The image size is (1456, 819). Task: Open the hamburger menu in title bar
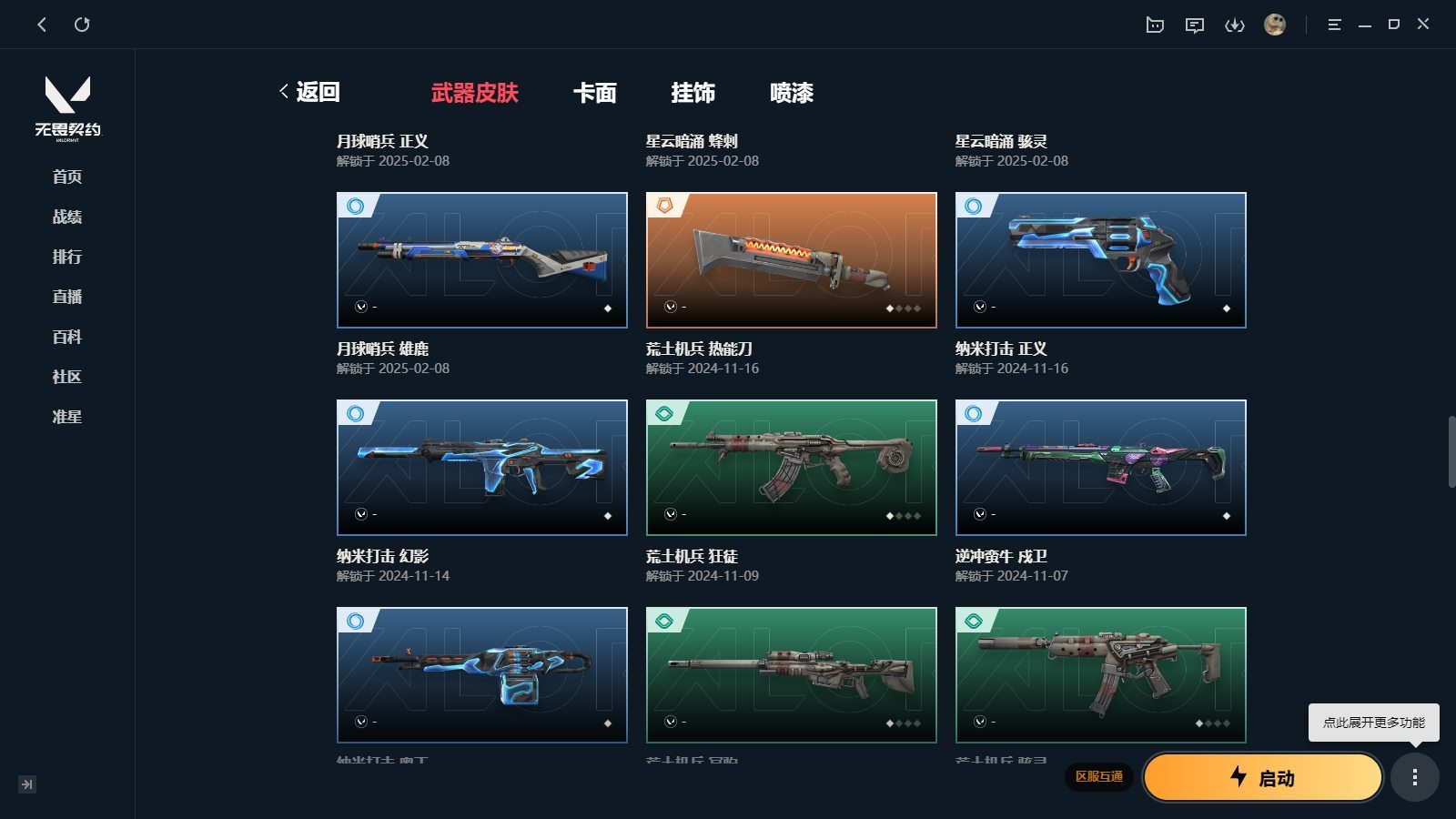coord(1334,25)
